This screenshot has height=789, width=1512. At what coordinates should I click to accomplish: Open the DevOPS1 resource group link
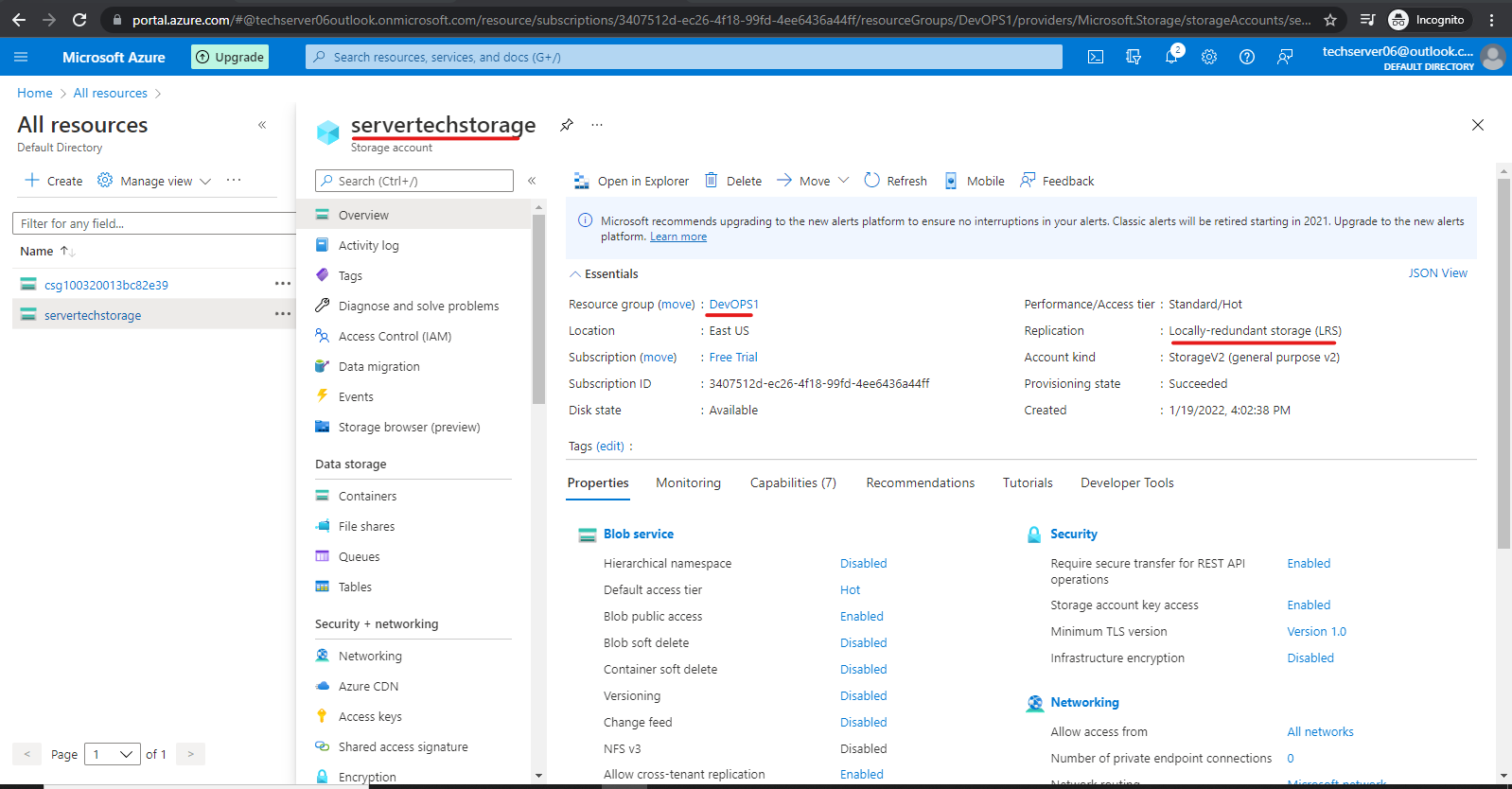[x=734, y=304]
